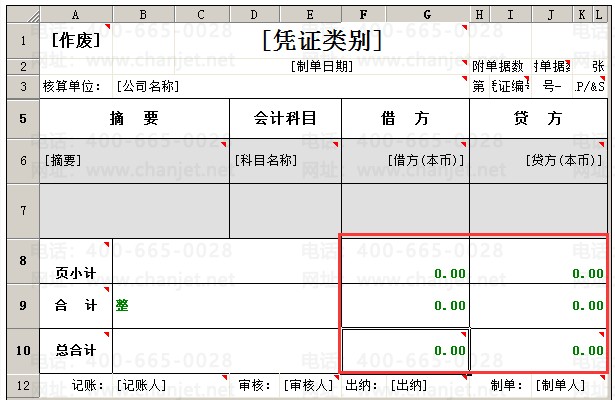Select column K header
Viewport: 615px width, 400px height.
pyautogui.click(x=582, y=15)
